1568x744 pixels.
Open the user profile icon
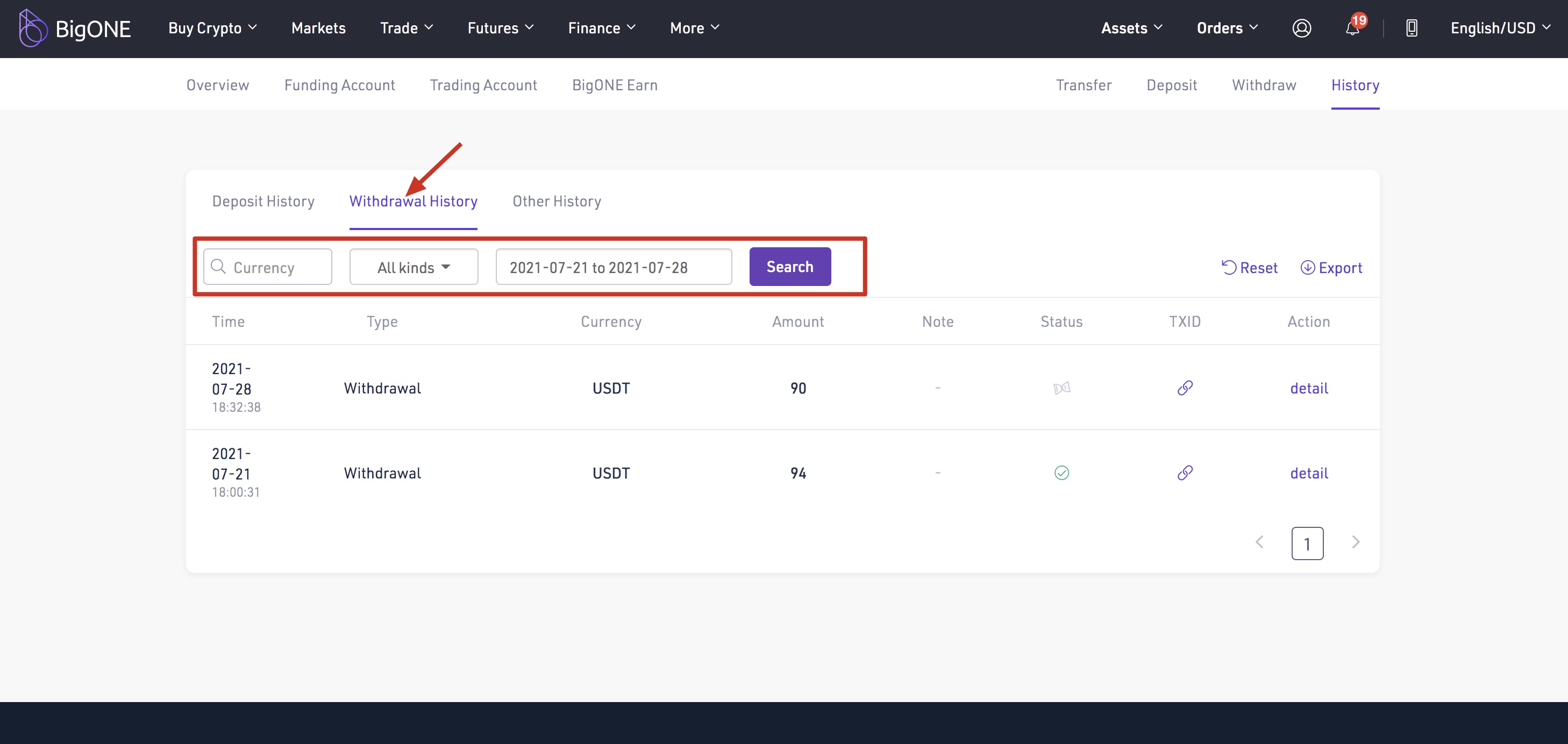point(1301,28)
